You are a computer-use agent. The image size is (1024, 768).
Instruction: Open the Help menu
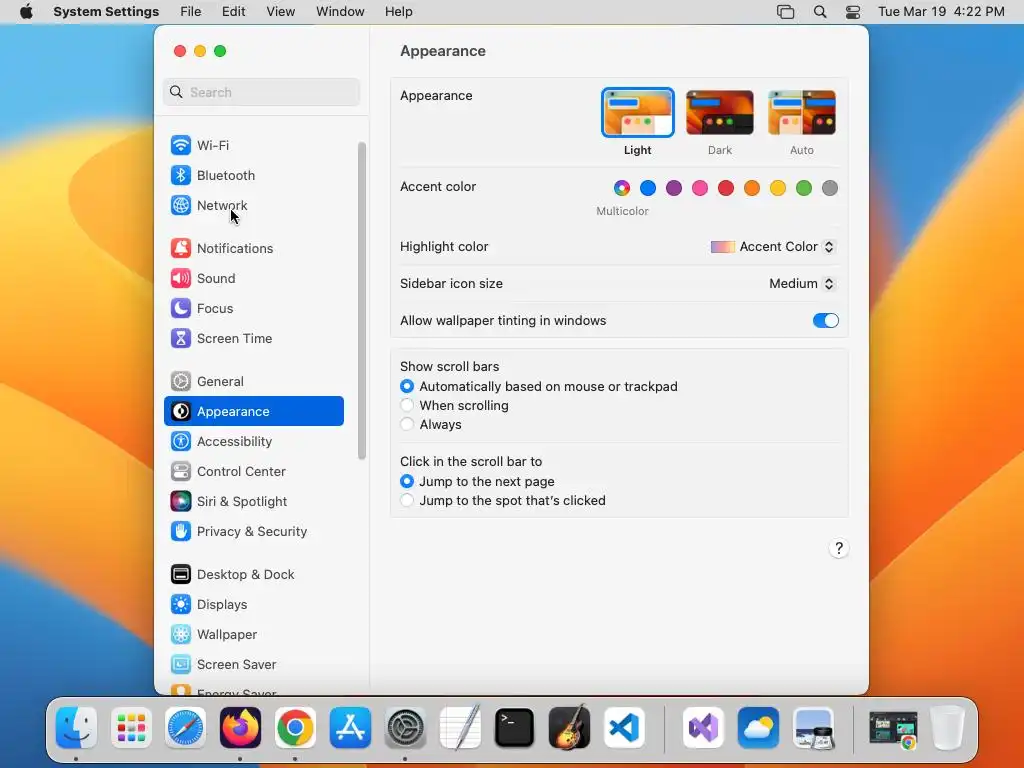[398, 12]
